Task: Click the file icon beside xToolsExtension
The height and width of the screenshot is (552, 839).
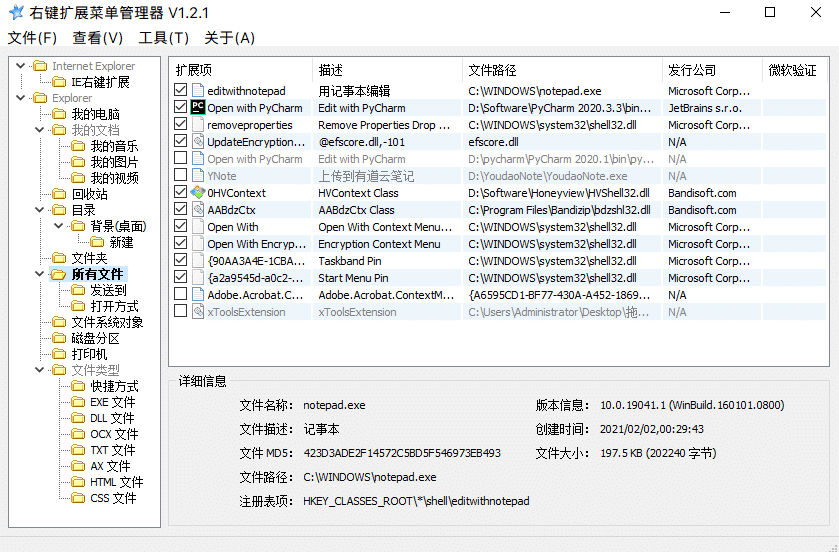Action: click(198, 311)
